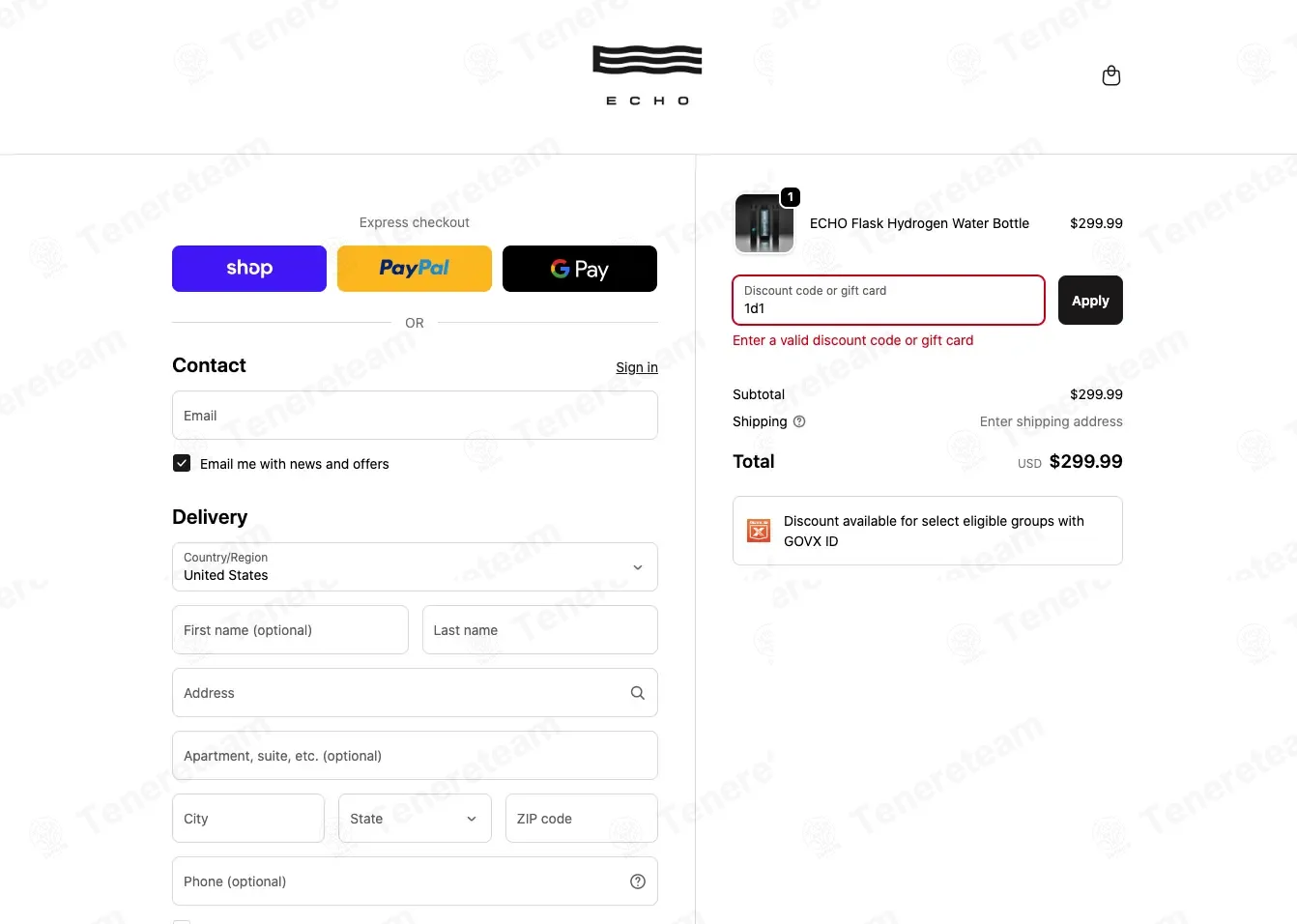Uncheck Email me with news and offers
This screenshot has height=924, width=1297.
182,463
